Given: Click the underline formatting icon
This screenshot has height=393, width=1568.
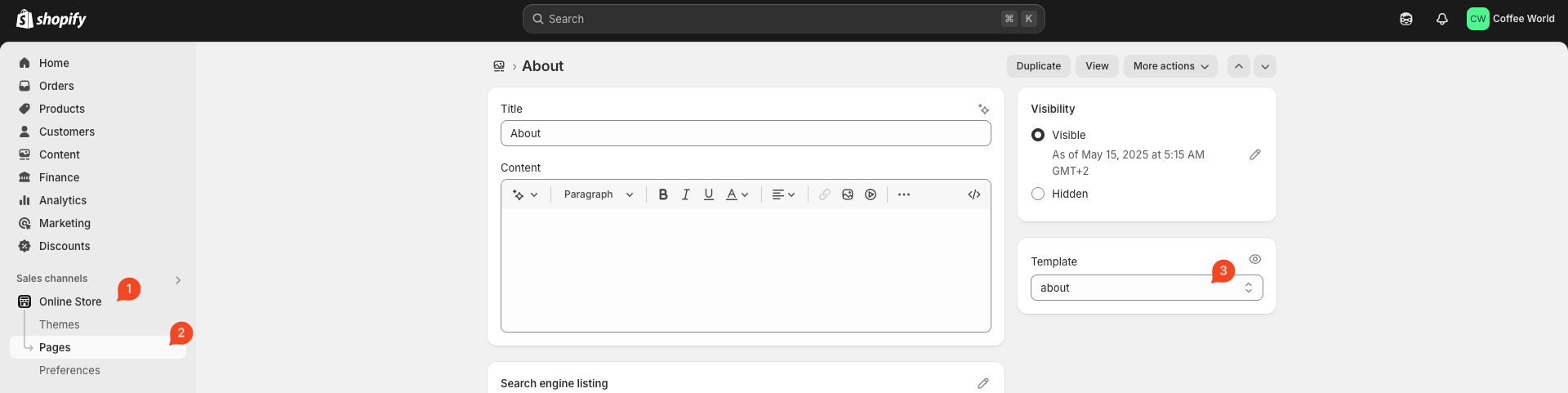Looking at the screenshot, I should coord(709,194).
